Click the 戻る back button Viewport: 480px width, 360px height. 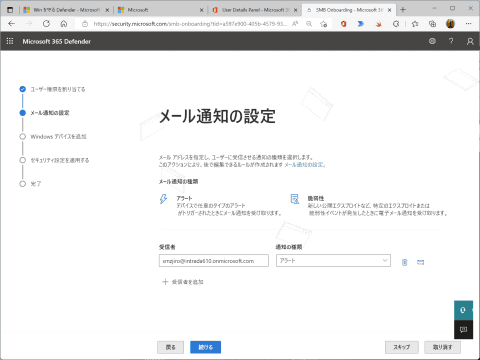(171, 347)
